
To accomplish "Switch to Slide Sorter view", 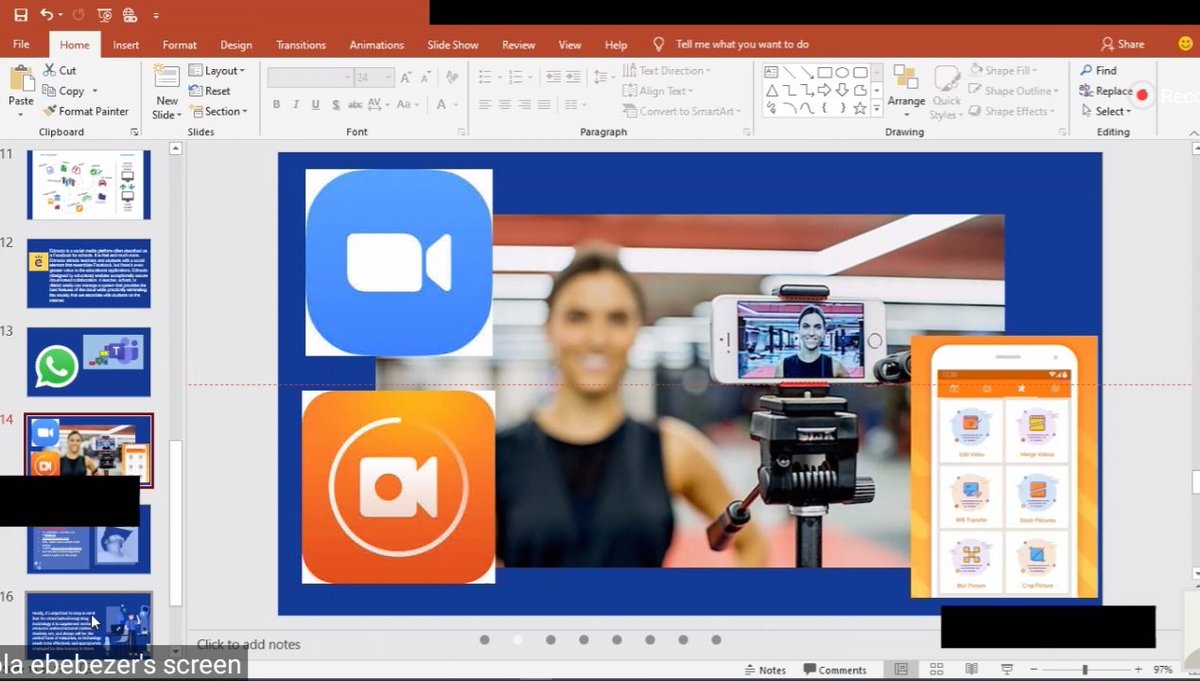I will tap(937, 669).
